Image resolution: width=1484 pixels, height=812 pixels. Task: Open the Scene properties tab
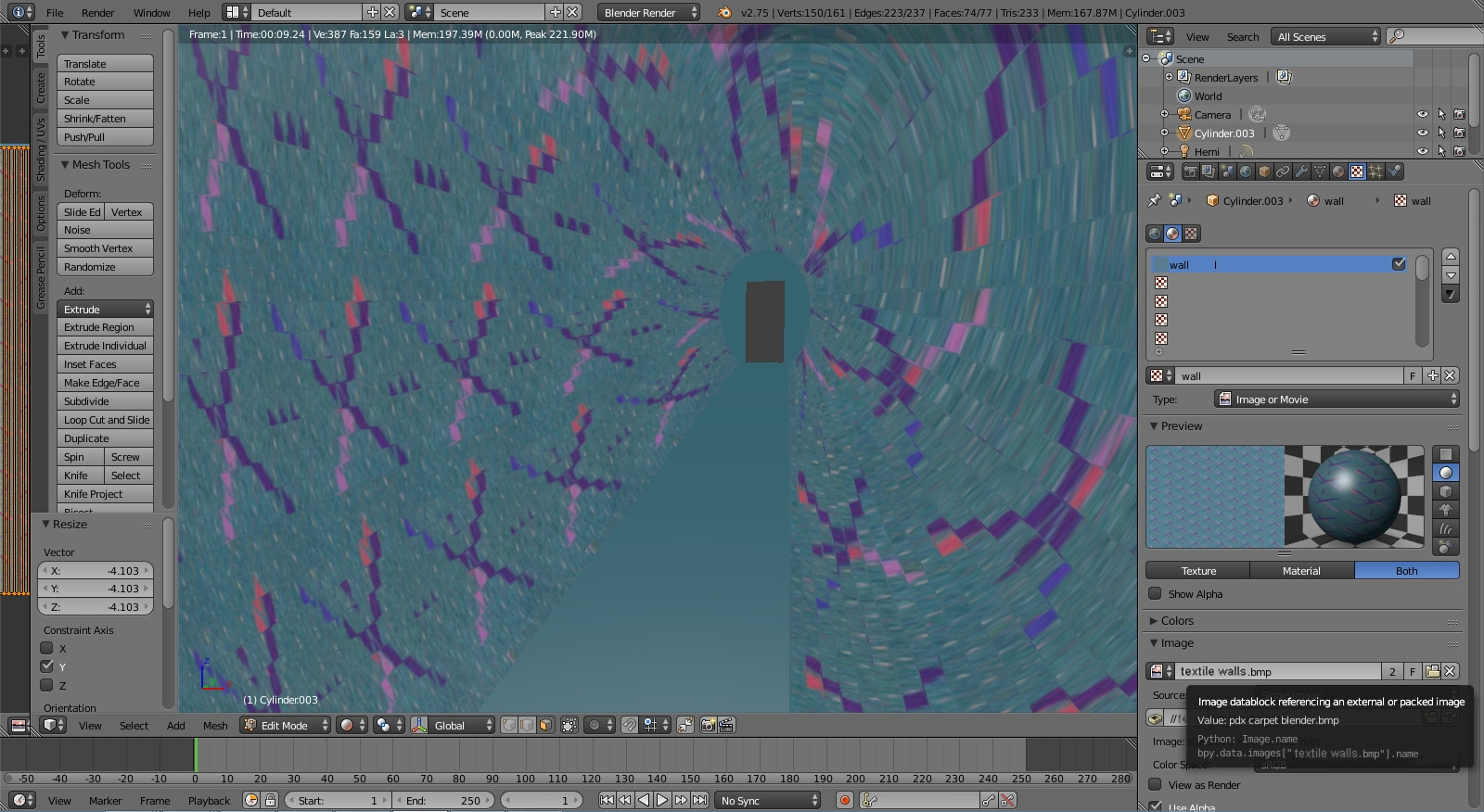click(1227, 171)
